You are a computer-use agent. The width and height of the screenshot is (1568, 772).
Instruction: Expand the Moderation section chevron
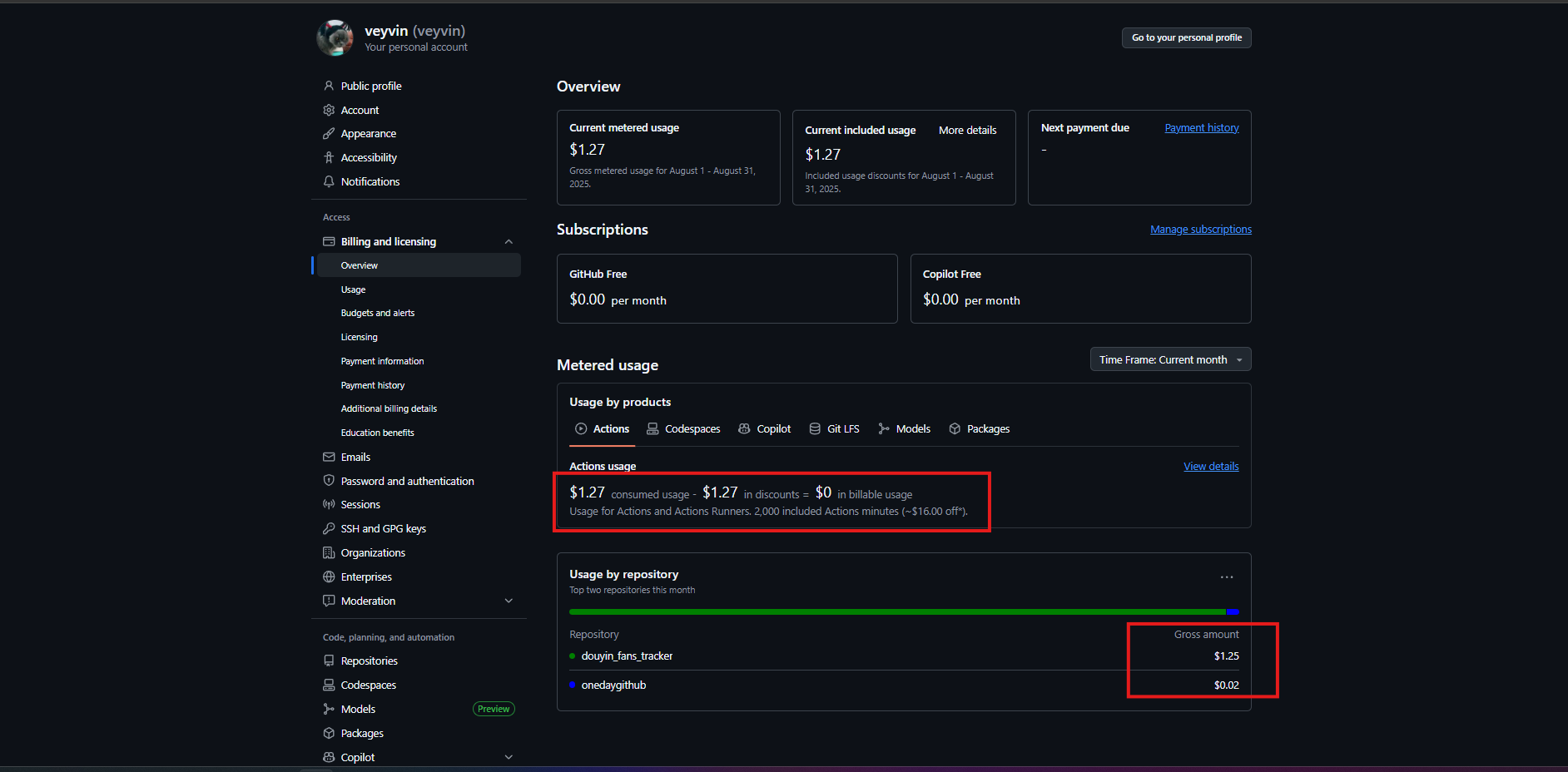coord(509,601)
